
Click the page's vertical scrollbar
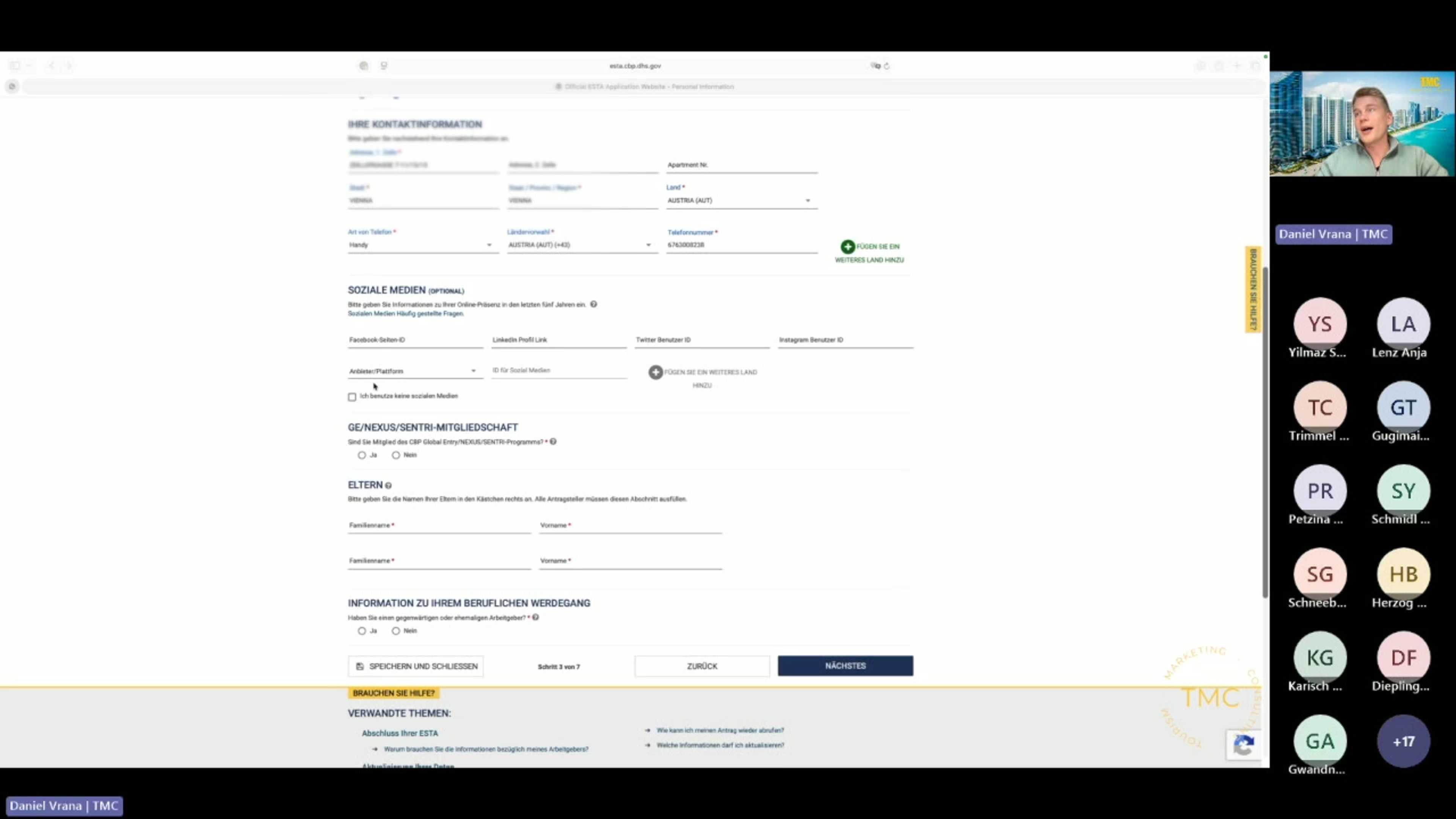[x=1265, y=432]
